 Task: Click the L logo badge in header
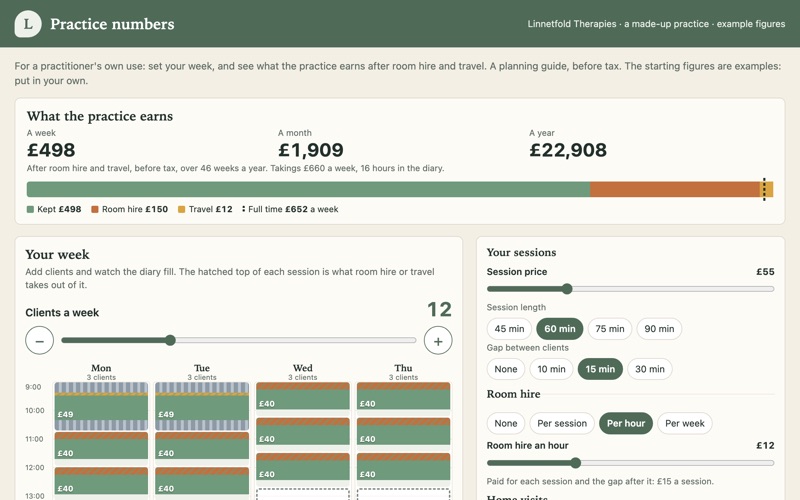(x=28, y=23)
